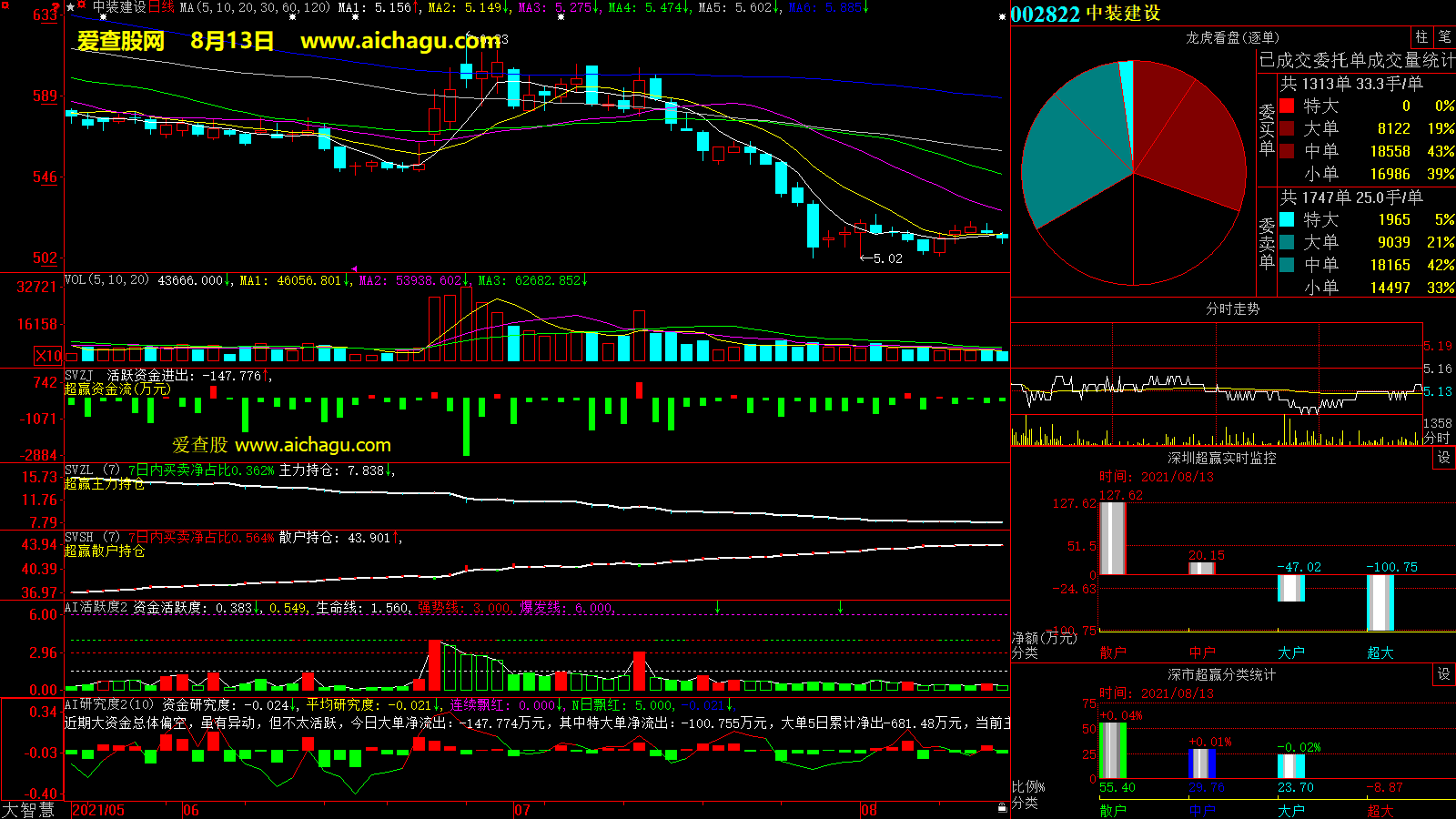Open 设 settings for 深圳超赢实时监控
The image size is (1456, 819).
1444,458
